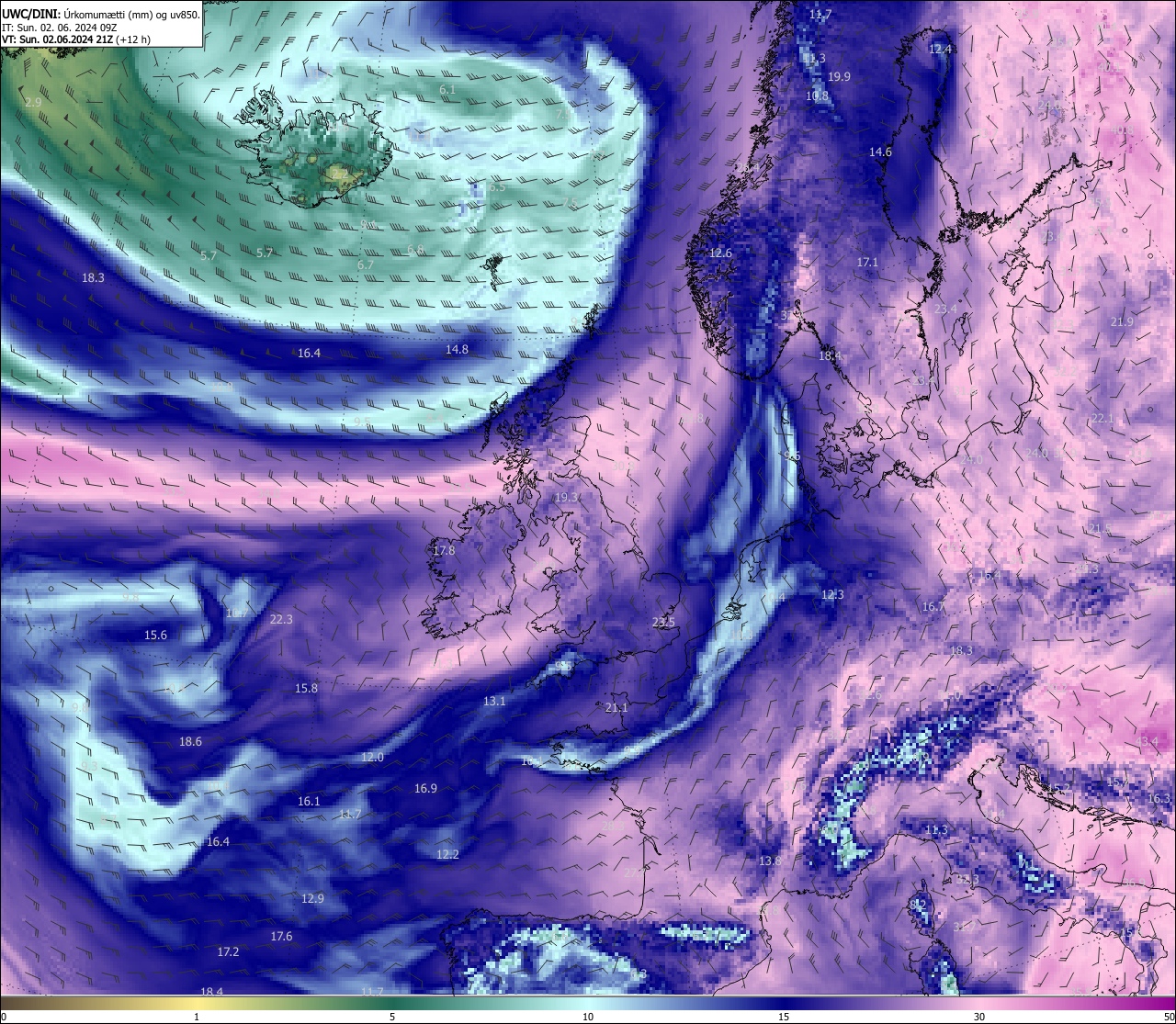The width and height of the screenshot is (1176, 1024).
Task: Click the 23.5 value over southeast England
Action: [x=663, y=623]
